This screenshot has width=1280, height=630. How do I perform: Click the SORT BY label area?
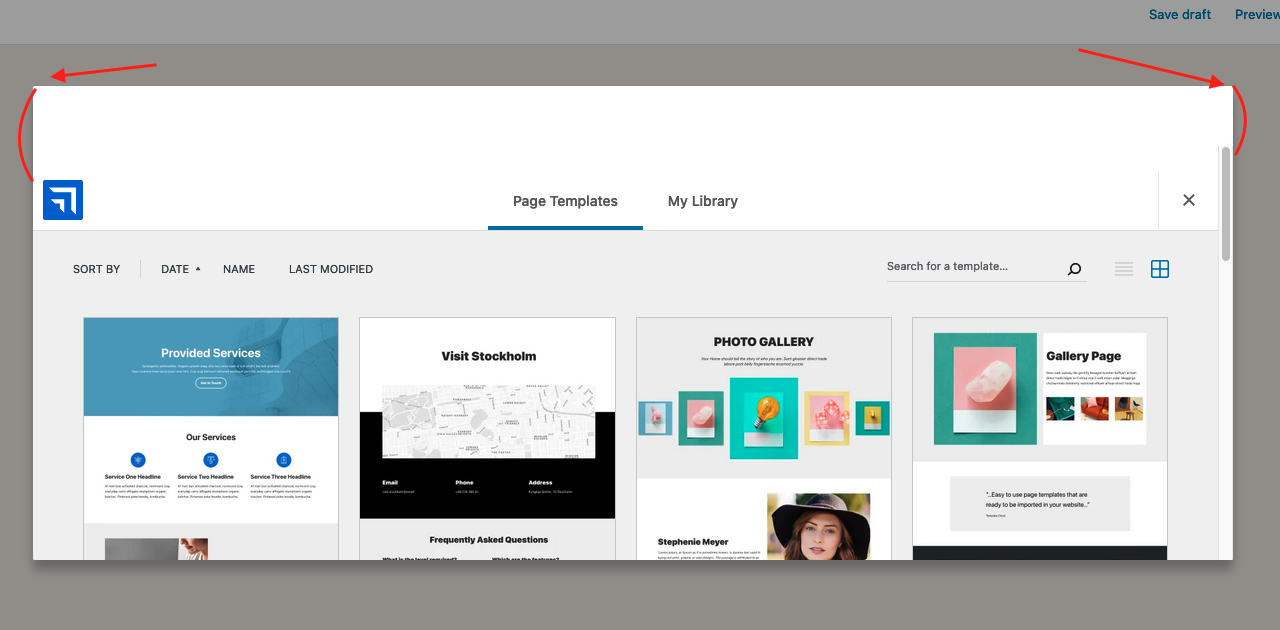96,268
